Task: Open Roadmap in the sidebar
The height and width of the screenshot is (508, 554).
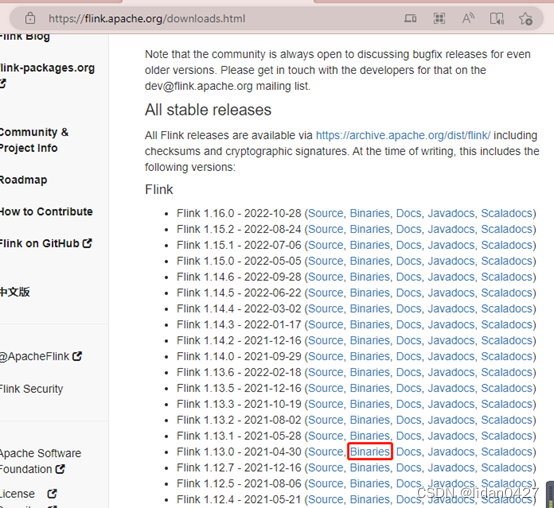Action: [x=23, y=180]
